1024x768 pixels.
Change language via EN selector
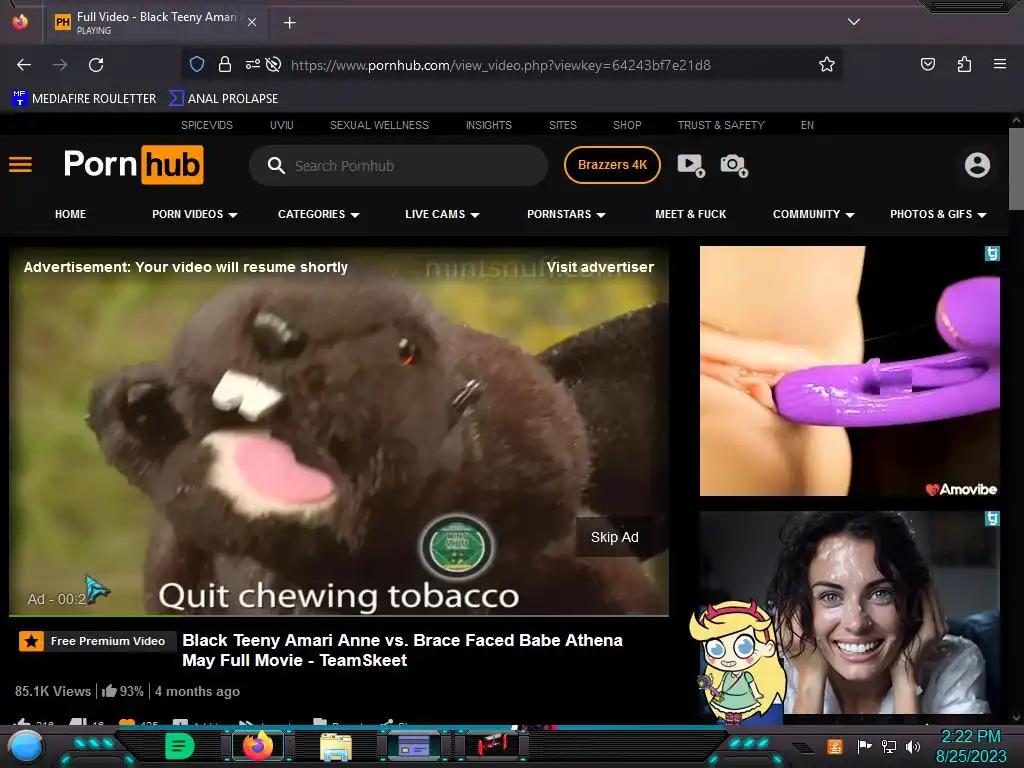pyautogui.click(x=807, y=125)
